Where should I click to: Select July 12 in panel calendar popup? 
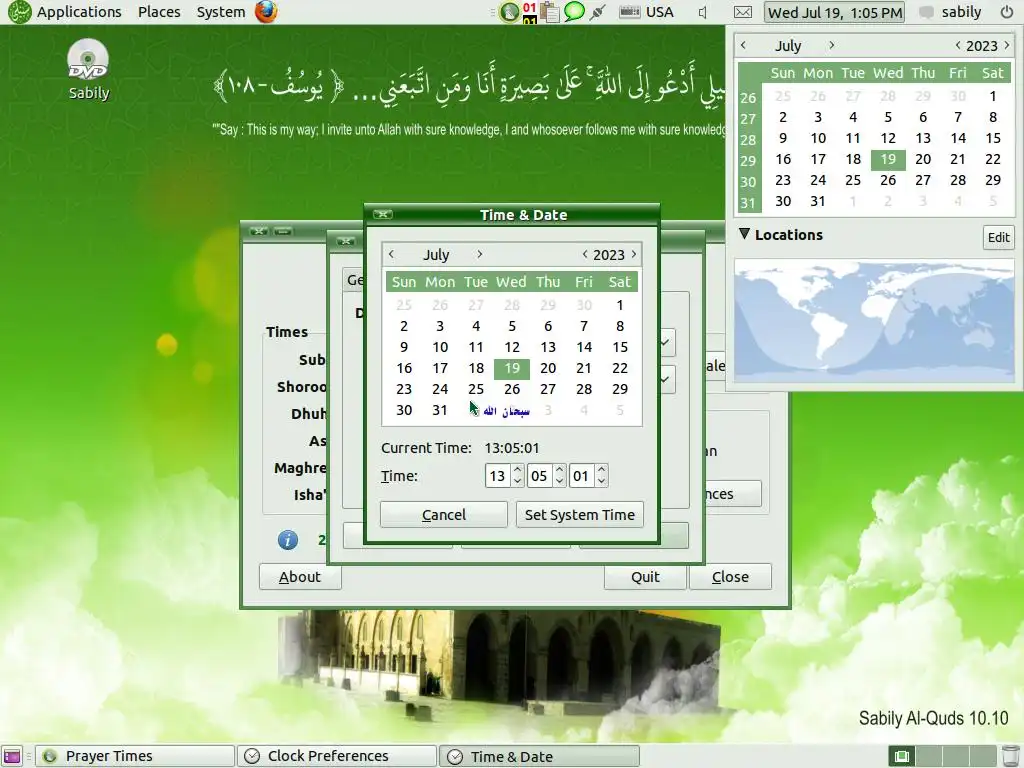click(x=888, y=138)
